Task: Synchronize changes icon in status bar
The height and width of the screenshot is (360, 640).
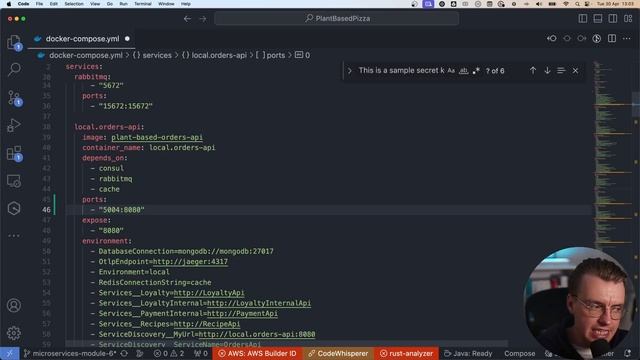Action: coord(124,353)
